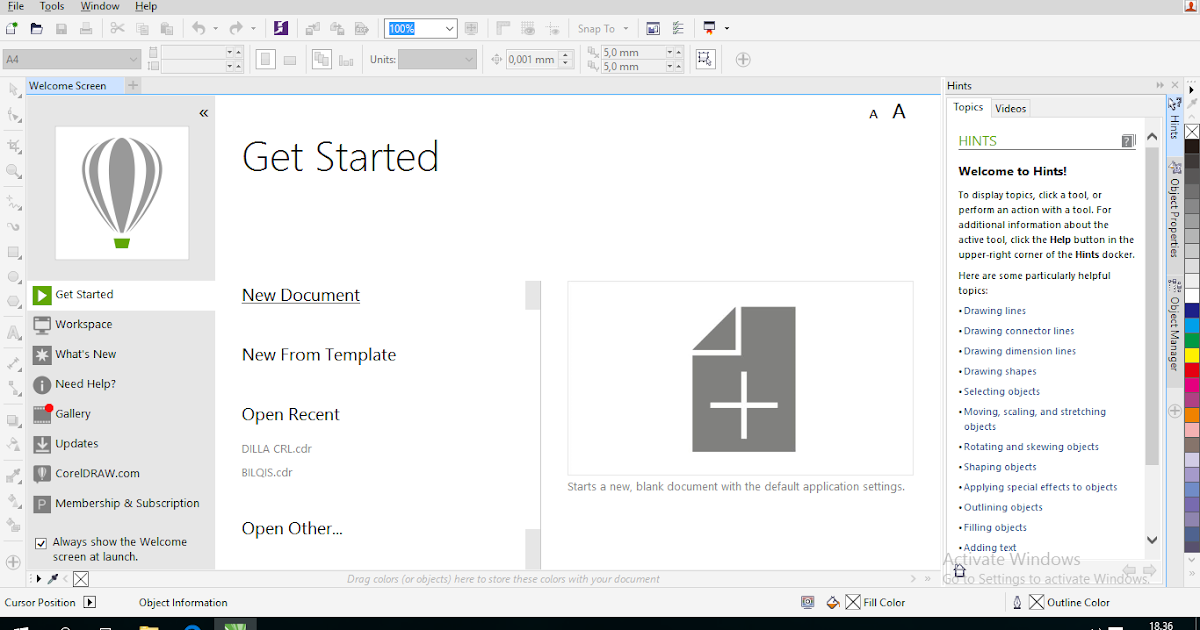Viewport: 1200px width, 630px height.
Task: Click the Undo arrow icon
Action: tap(198, 29)
